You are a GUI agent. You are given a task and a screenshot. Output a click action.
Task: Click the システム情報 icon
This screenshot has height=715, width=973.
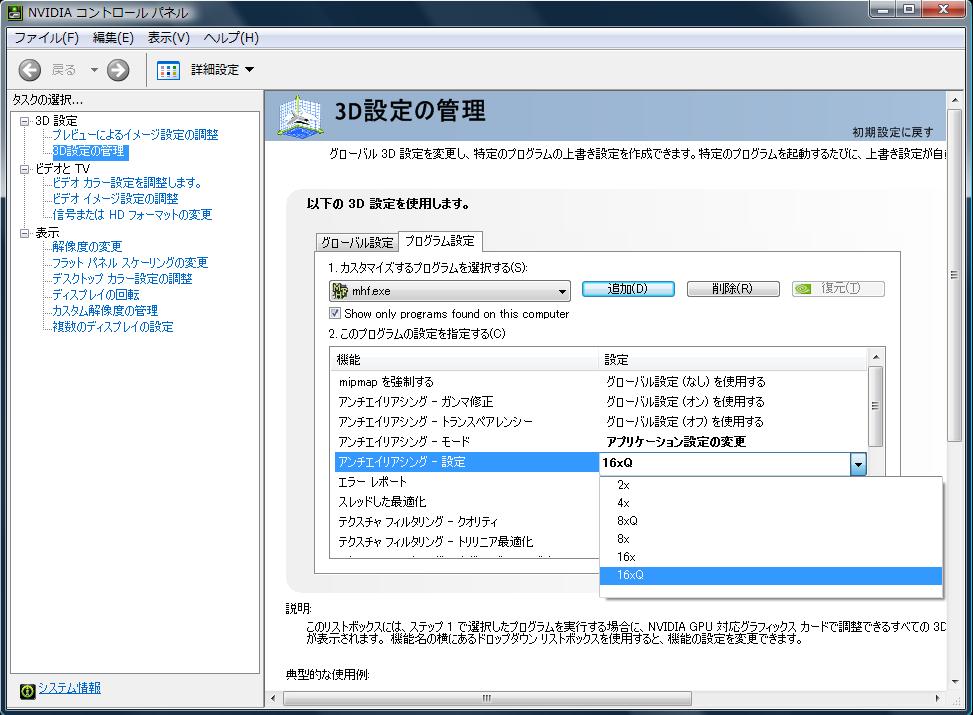click(x=27, y=691)
